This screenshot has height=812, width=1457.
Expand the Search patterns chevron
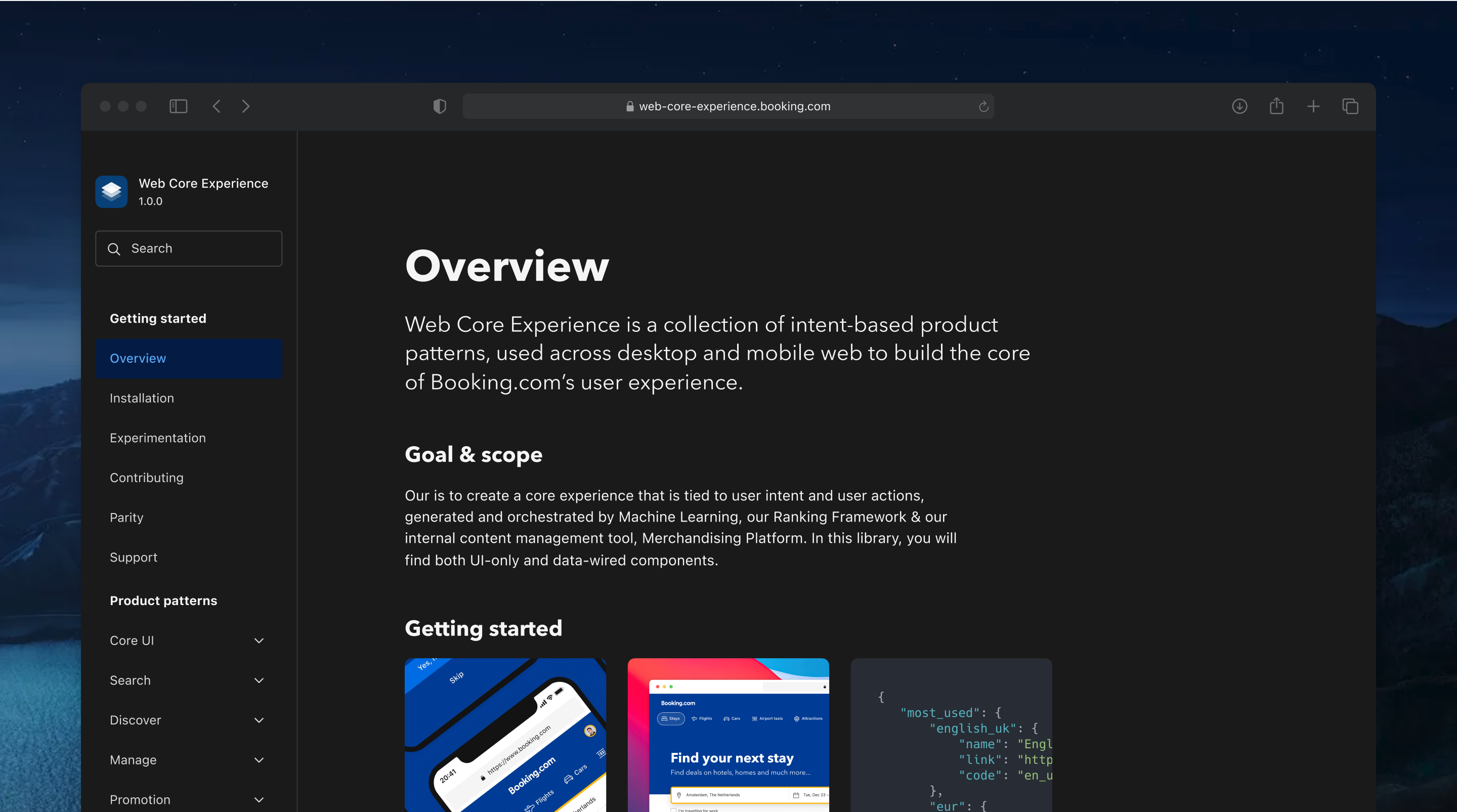pyautogui.click(x=259, y=680)
